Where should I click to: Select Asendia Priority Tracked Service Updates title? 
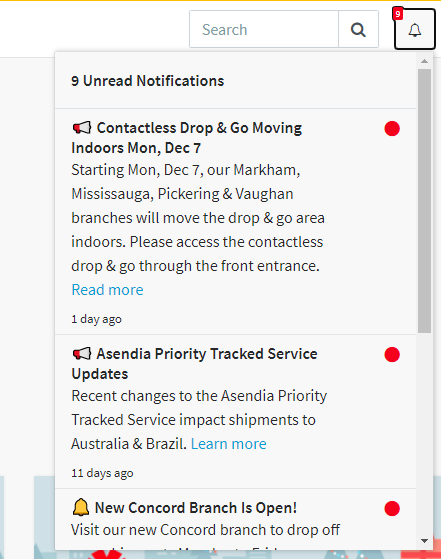194,364
